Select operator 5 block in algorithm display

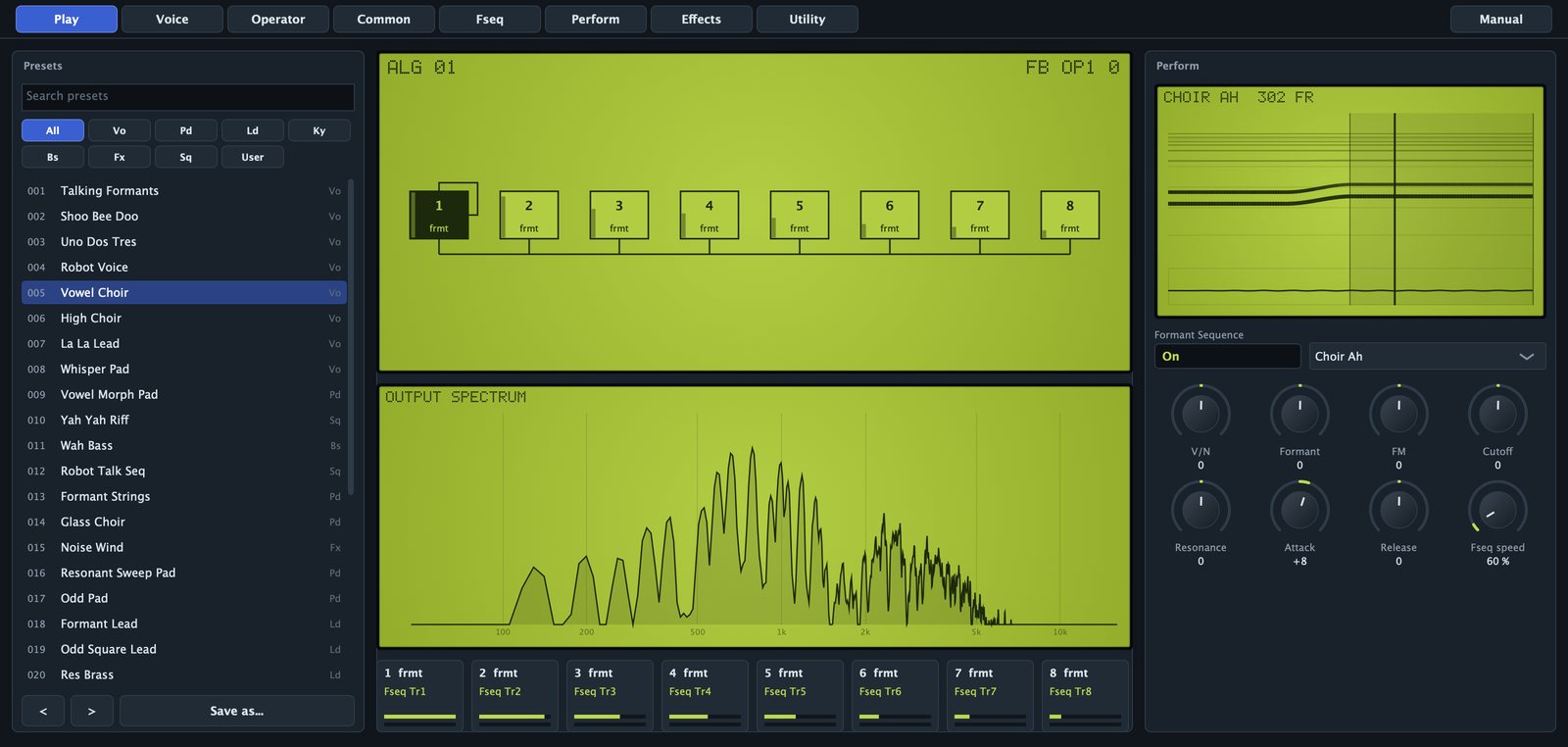pos(800,215)
